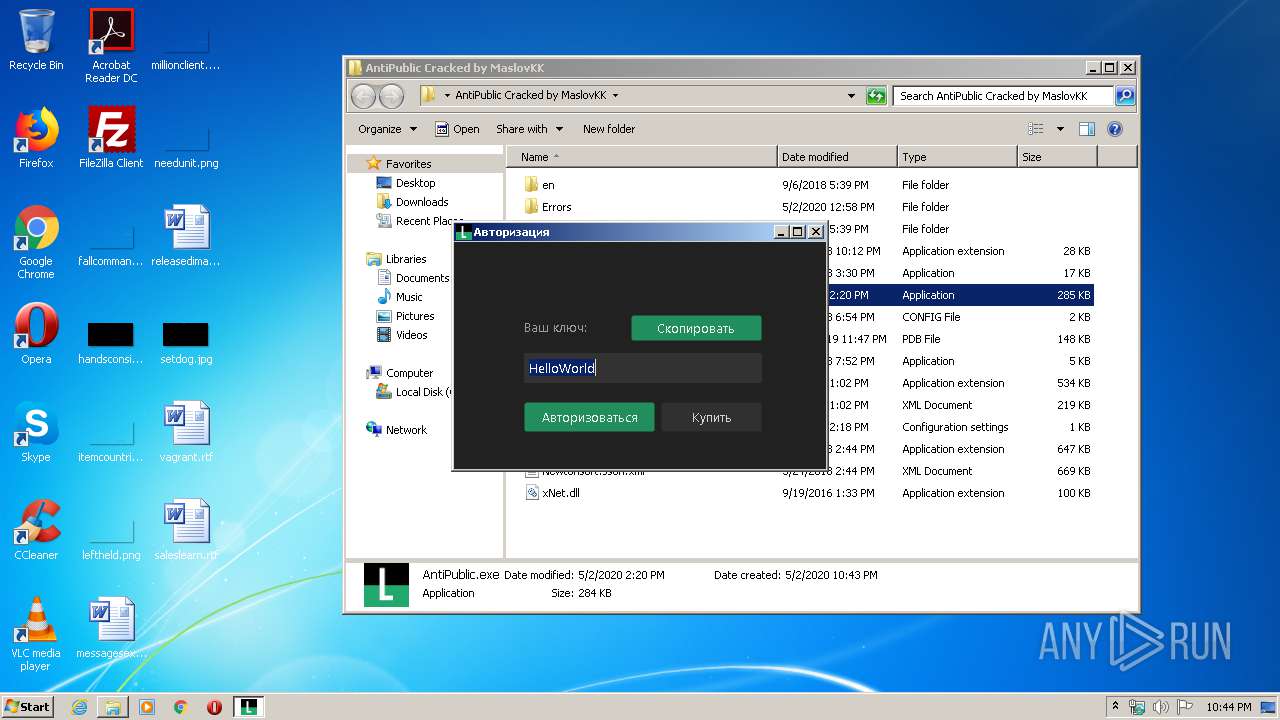Click AntiPublic Cracked by MaslovKK breadcrumb
This screenshot has width=1280, height=720.
pyautogui.click(x=531, y=96)
